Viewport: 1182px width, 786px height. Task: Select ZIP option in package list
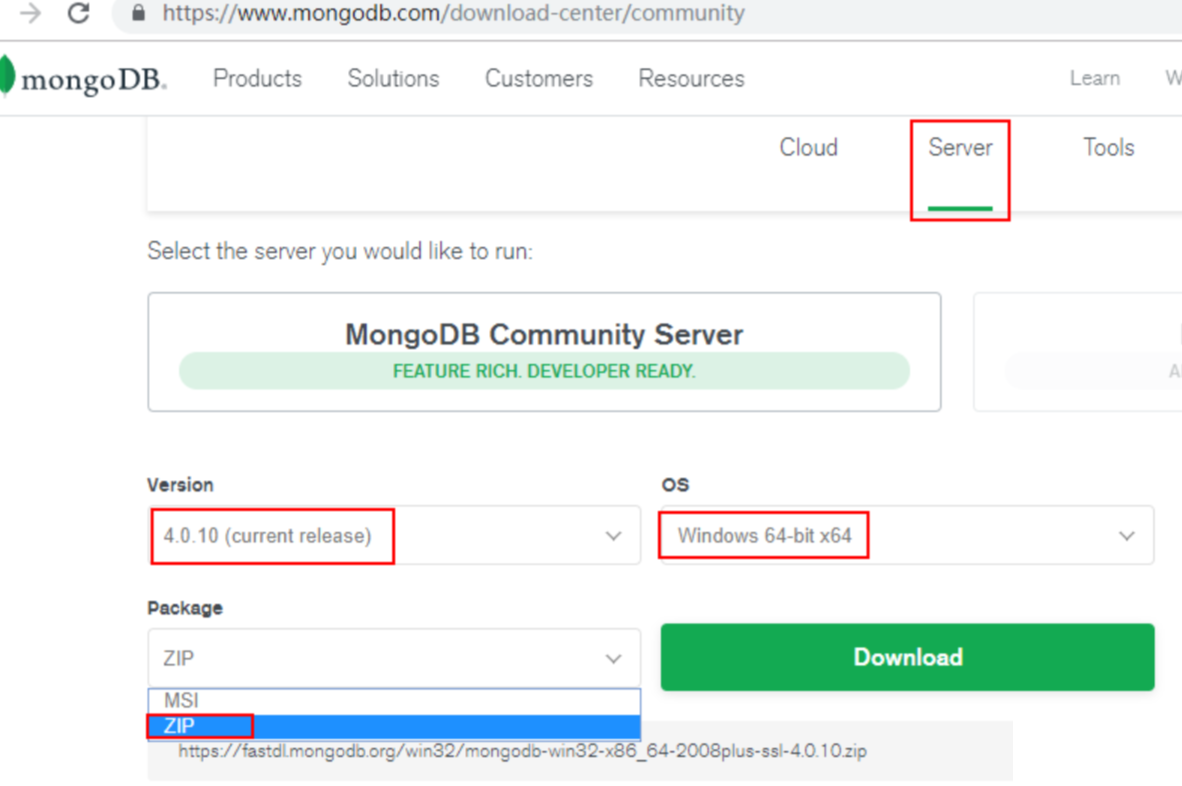(x=180, y=726)
